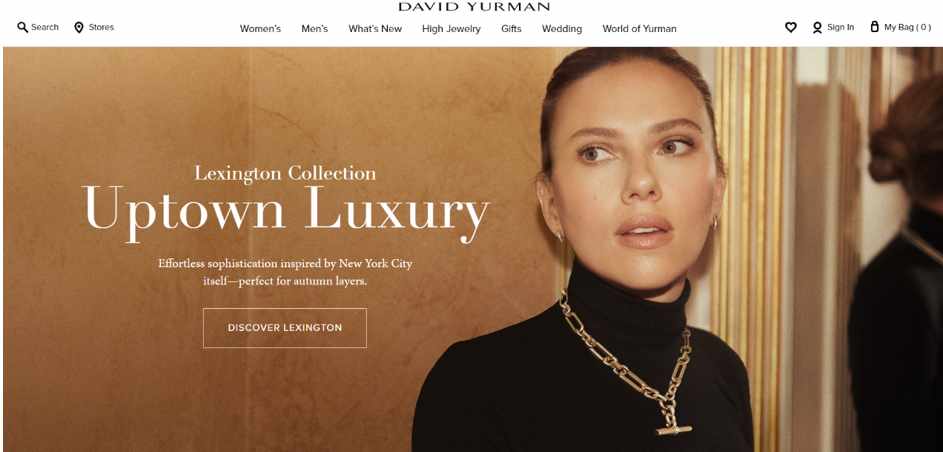Click the shopping bag icon

coord(874,26)
